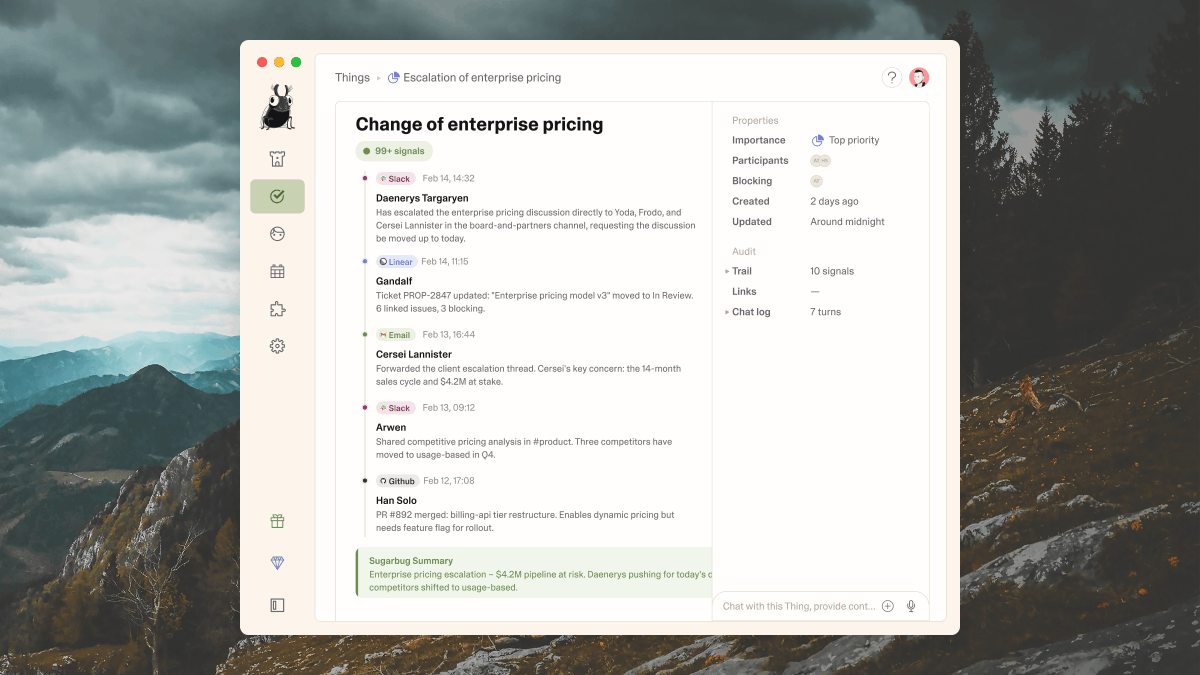Click the Around midnight Updated value

coord(847,222)
